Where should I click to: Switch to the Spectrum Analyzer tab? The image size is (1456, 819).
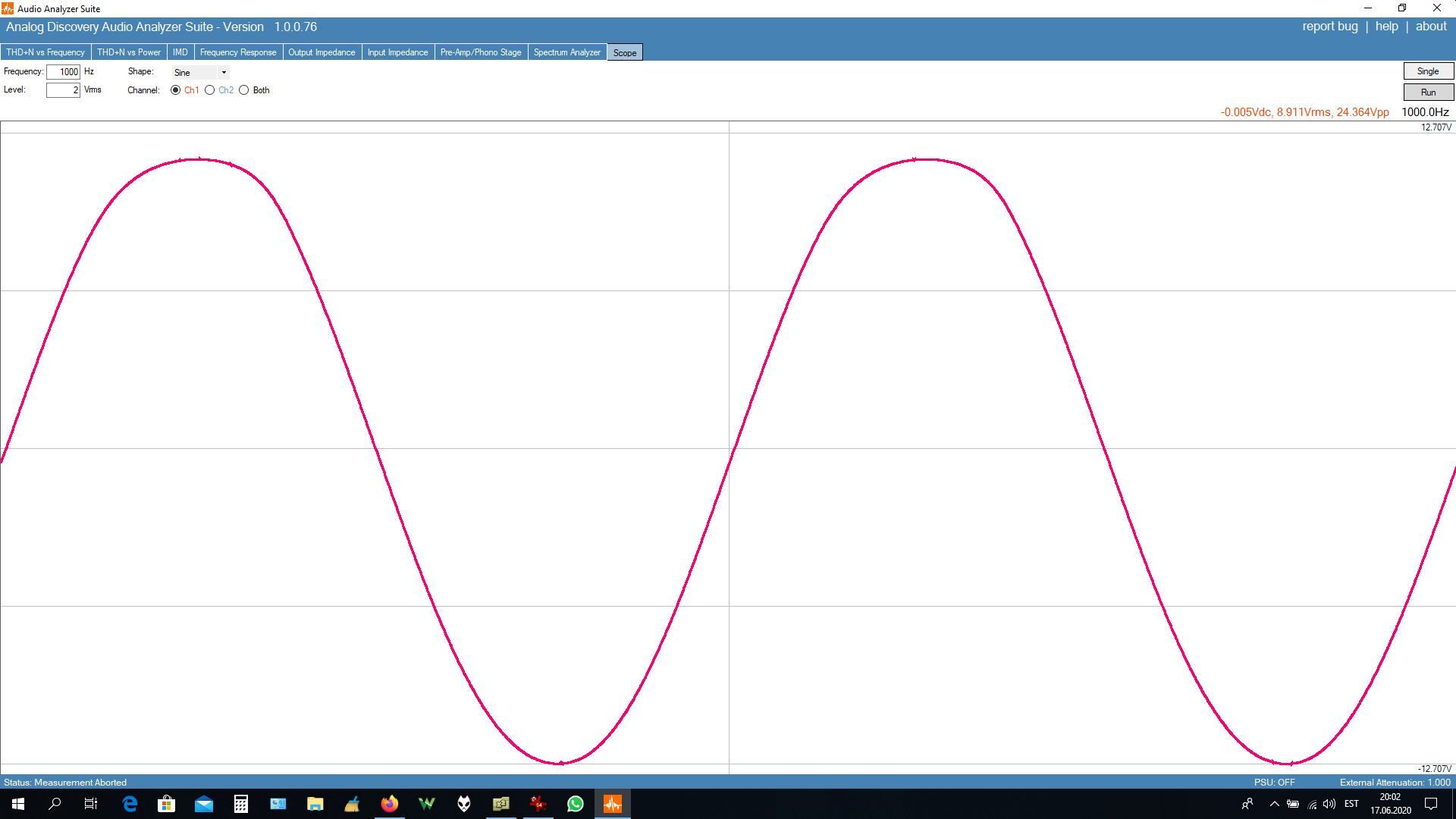(566, 52)
